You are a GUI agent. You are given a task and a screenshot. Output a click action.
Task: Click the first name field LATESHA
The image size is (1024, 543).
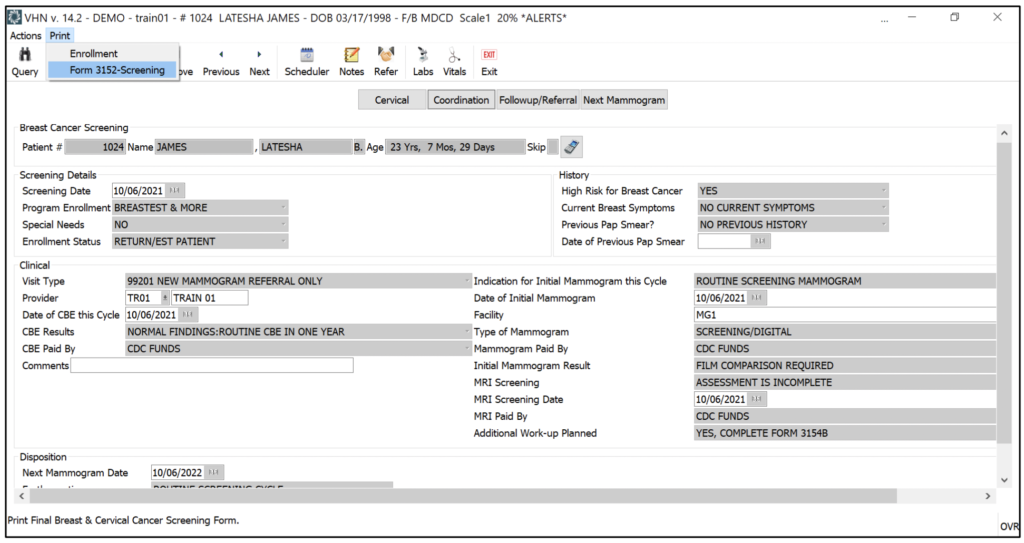(306, 147)
